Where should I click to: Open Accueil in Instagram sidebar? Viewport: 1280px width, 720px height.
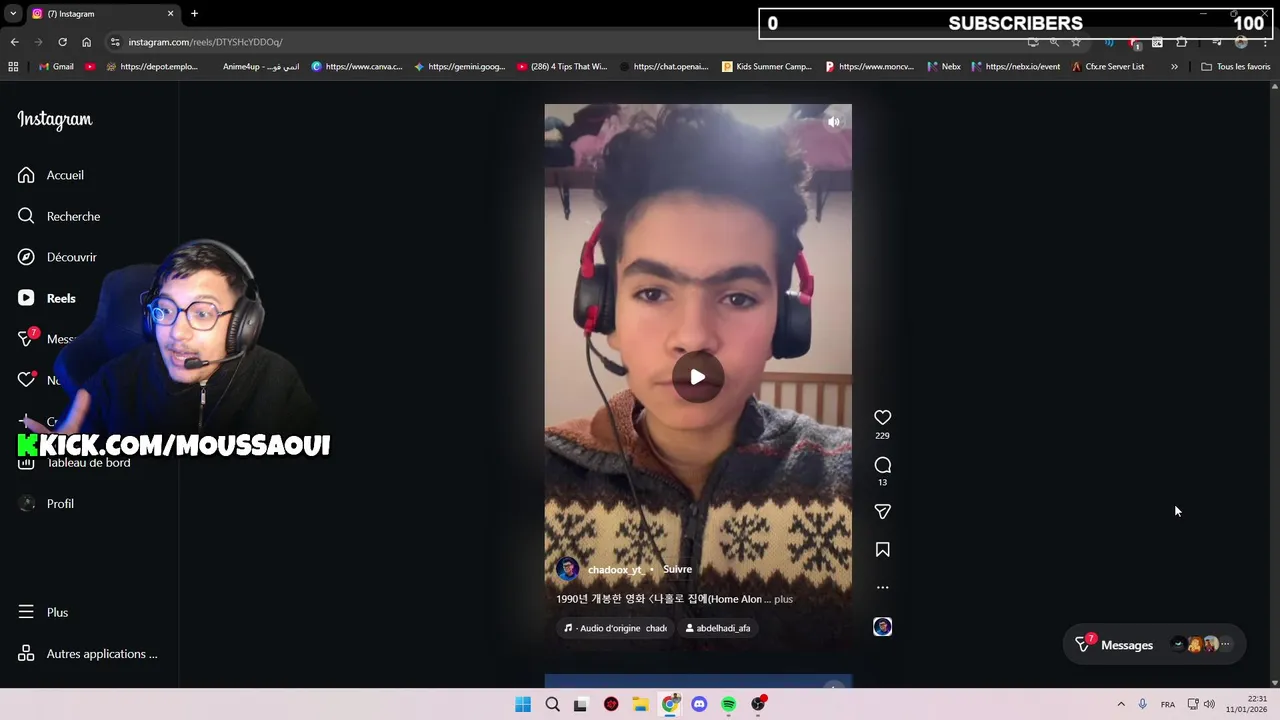click(65, 175)
